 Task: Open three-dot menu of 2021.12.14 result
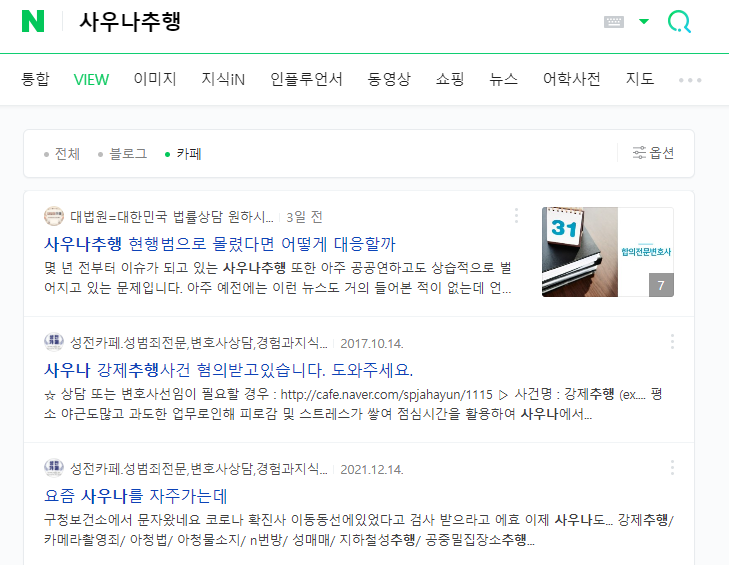click(x=672, y=468)
